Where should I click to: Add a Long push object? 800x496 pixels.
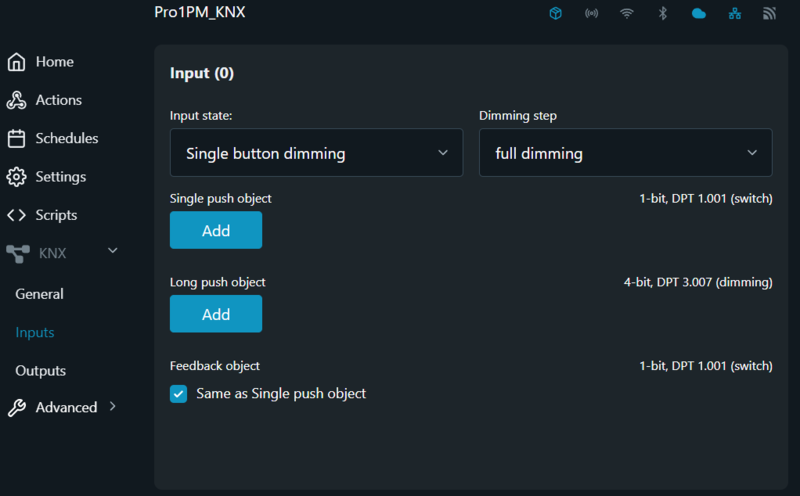click(216, 314)
